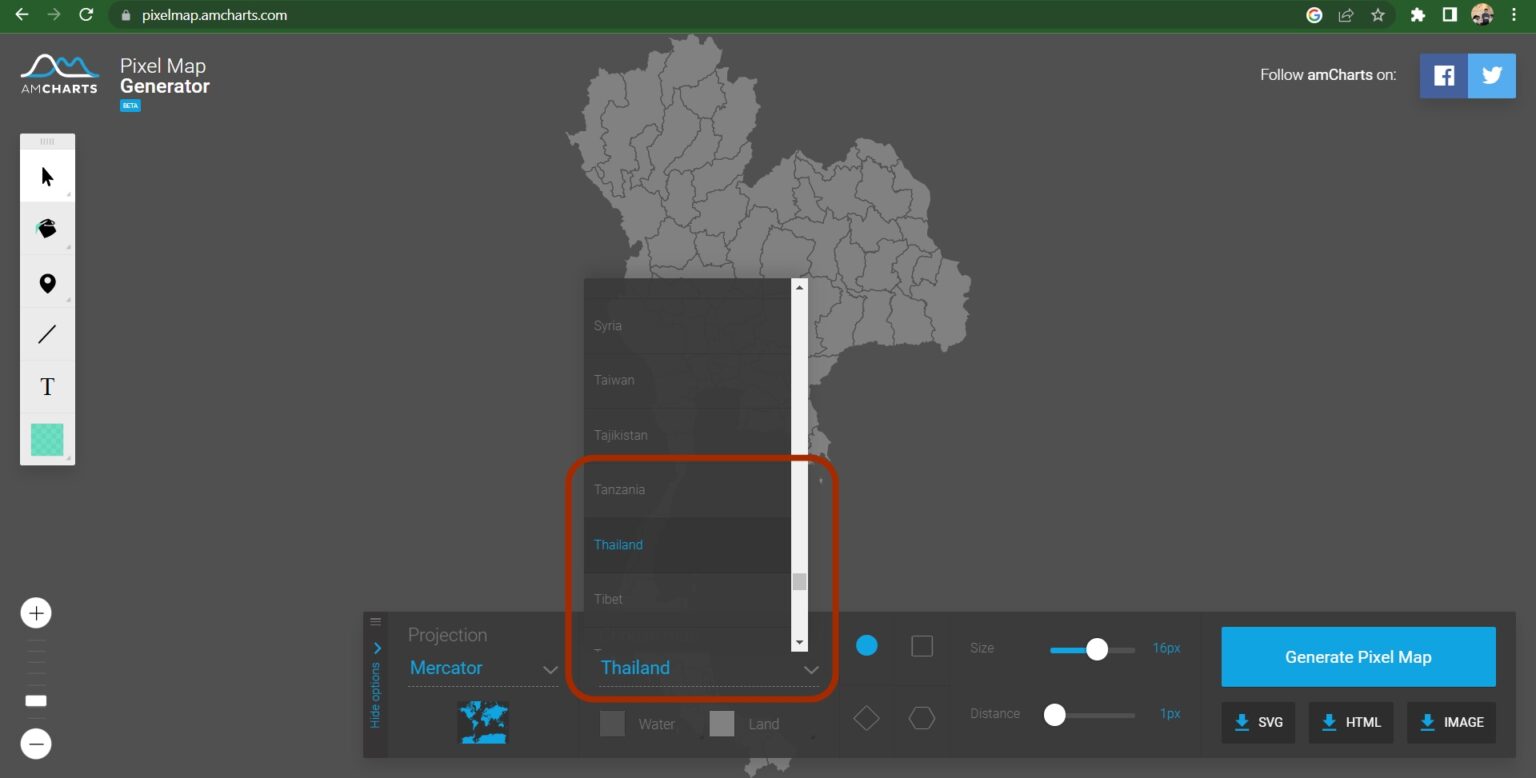
Task: Adjust the Size slider handle
Action: (1097, 649)
